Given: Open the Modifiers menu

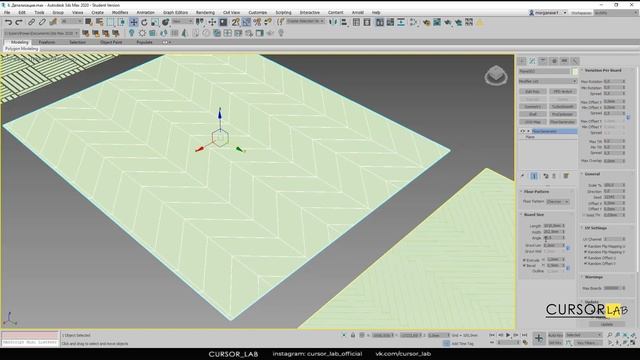Looking at the screenshot, I should click(120, 13).
